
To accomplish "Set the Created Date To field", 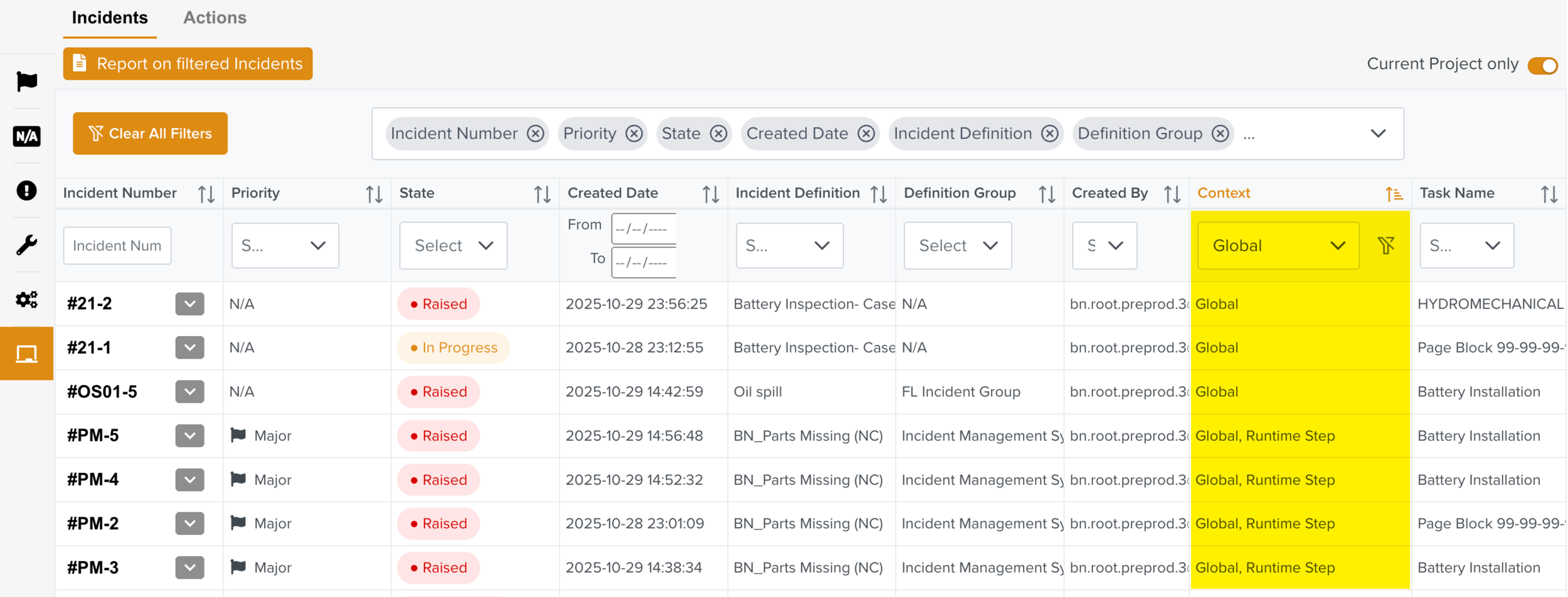I will pos(644,263).
